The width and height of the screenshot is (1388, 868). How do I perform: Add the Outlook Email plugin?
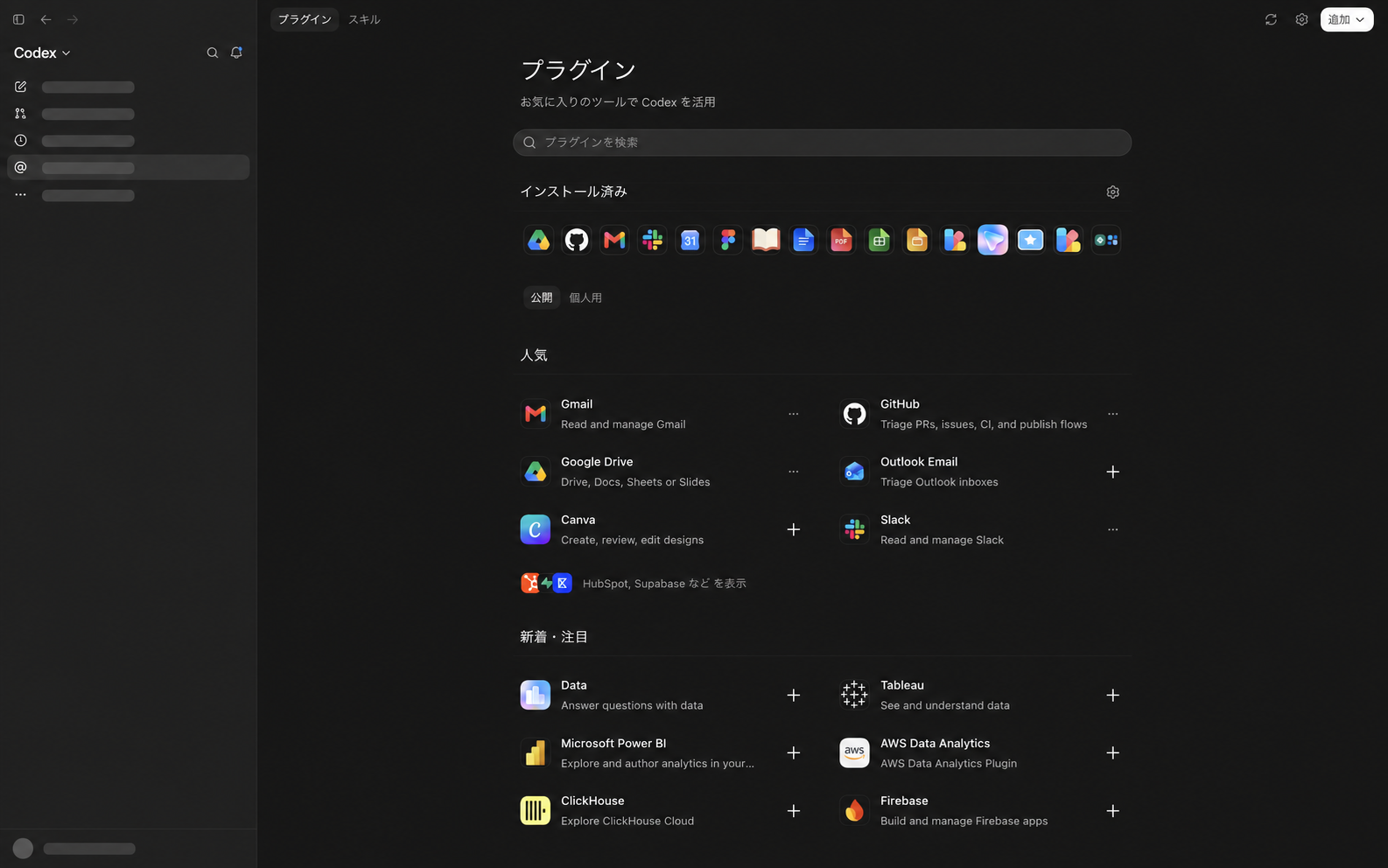[x=1112, y=472]
